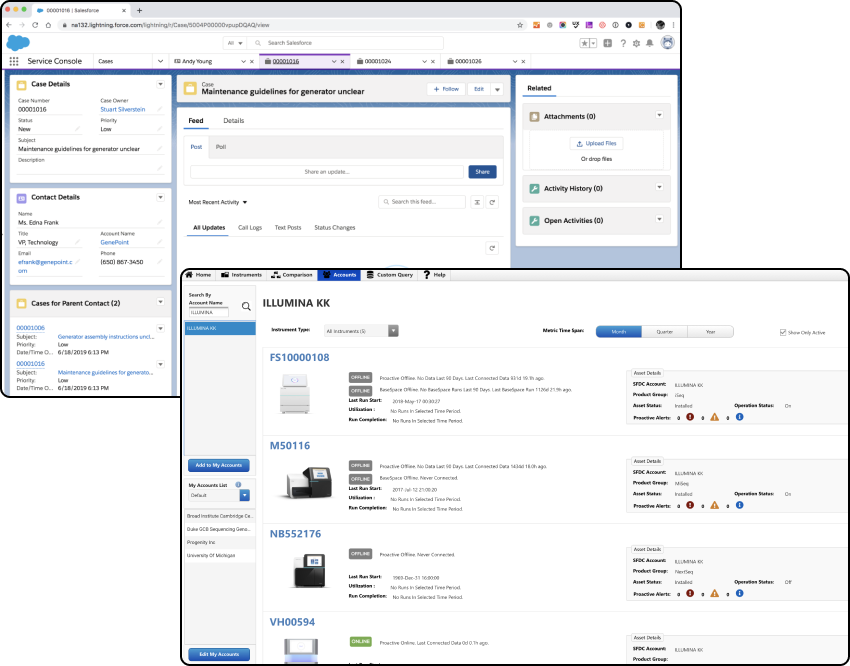The width and height of the screenshot is (850, 666).
Task: Toggle the Show Only Active checkbox
Action: coord(783,332)
